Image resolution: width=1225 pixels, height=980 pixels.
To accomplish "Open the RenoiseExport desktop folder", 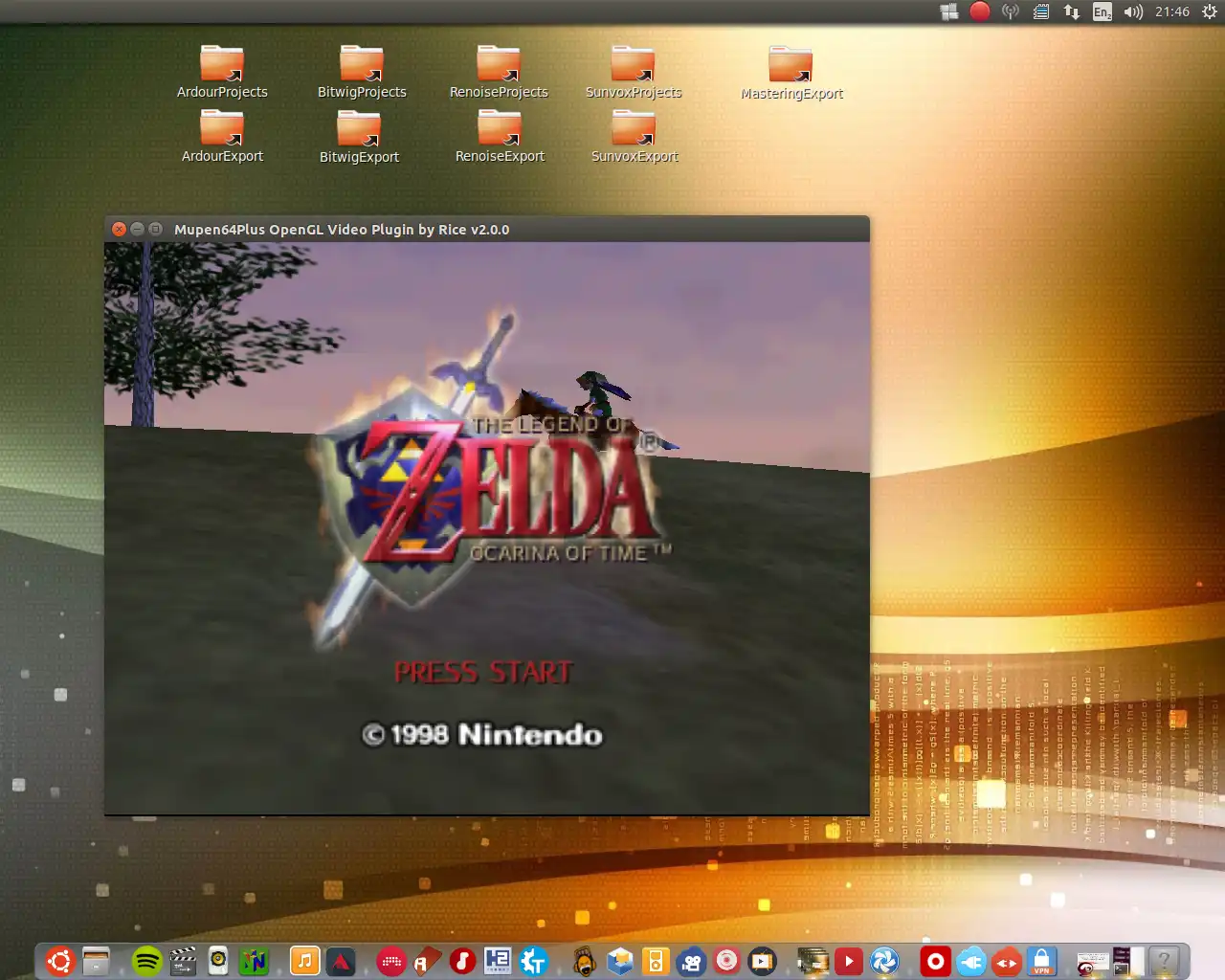I will tap(500, 136).
